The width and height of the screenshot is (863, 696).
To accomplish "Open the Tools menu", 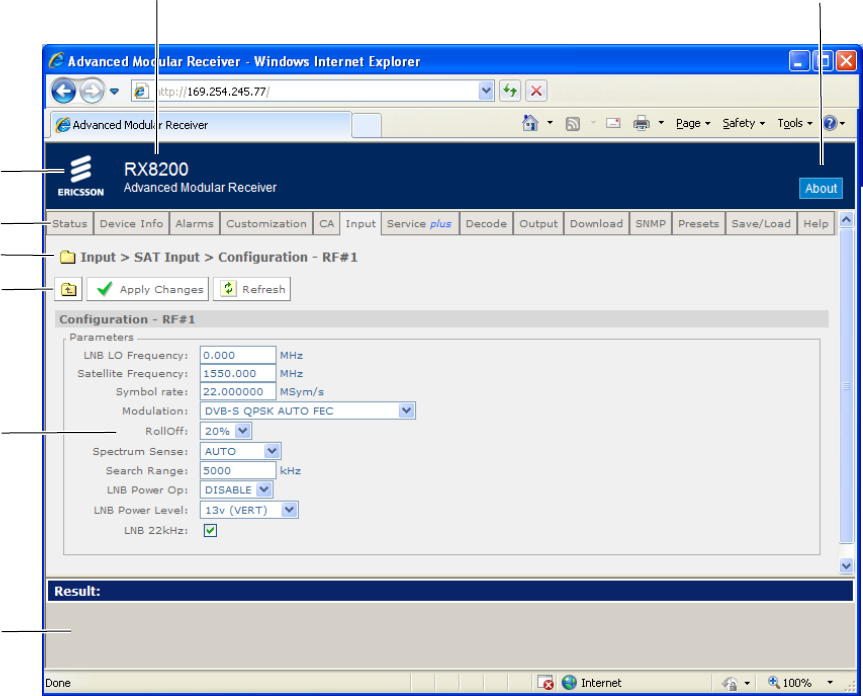I will coord(795,123).
